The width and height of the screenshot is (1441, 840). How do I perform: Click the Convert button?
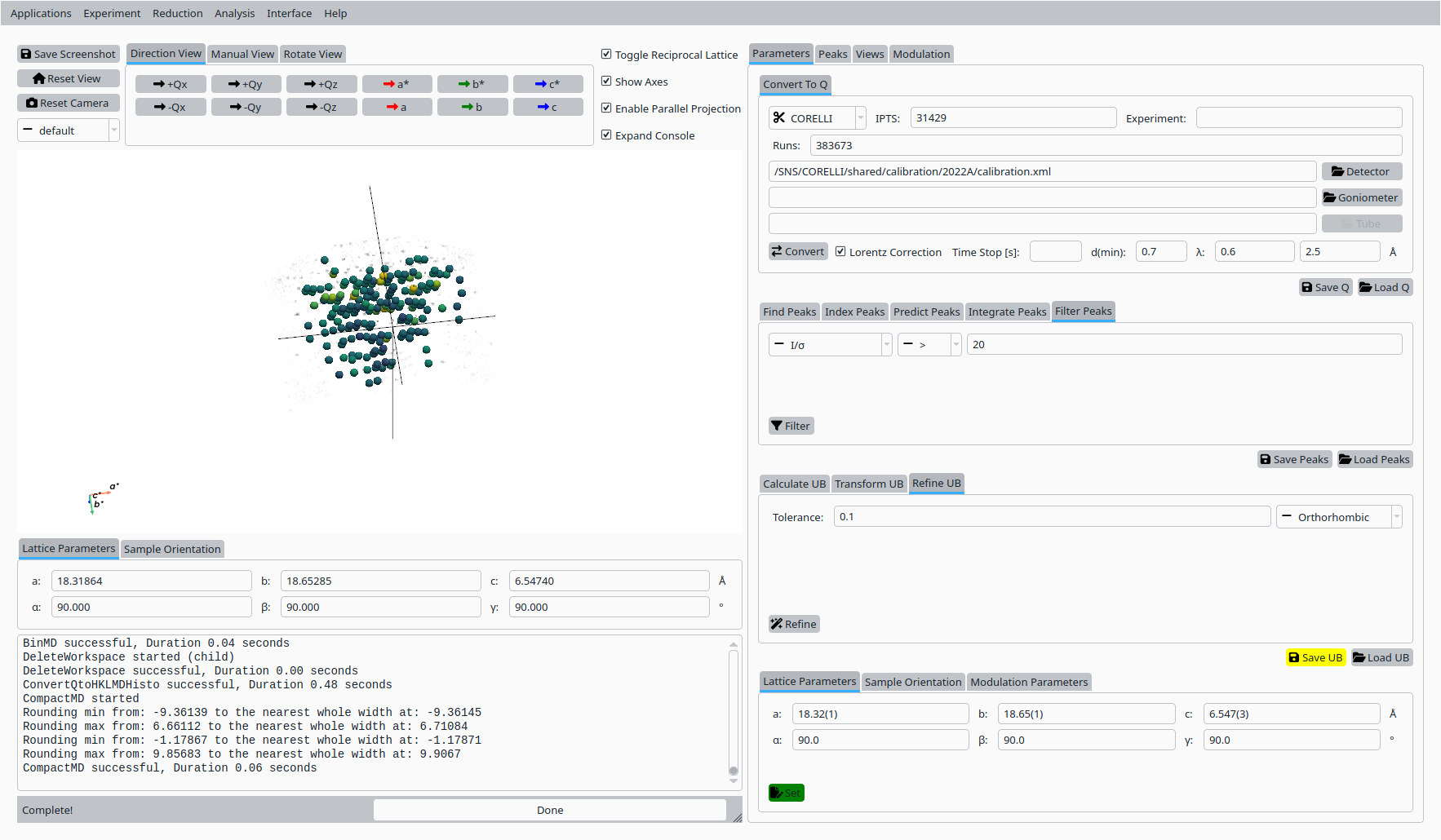click(x=798, y=251)
